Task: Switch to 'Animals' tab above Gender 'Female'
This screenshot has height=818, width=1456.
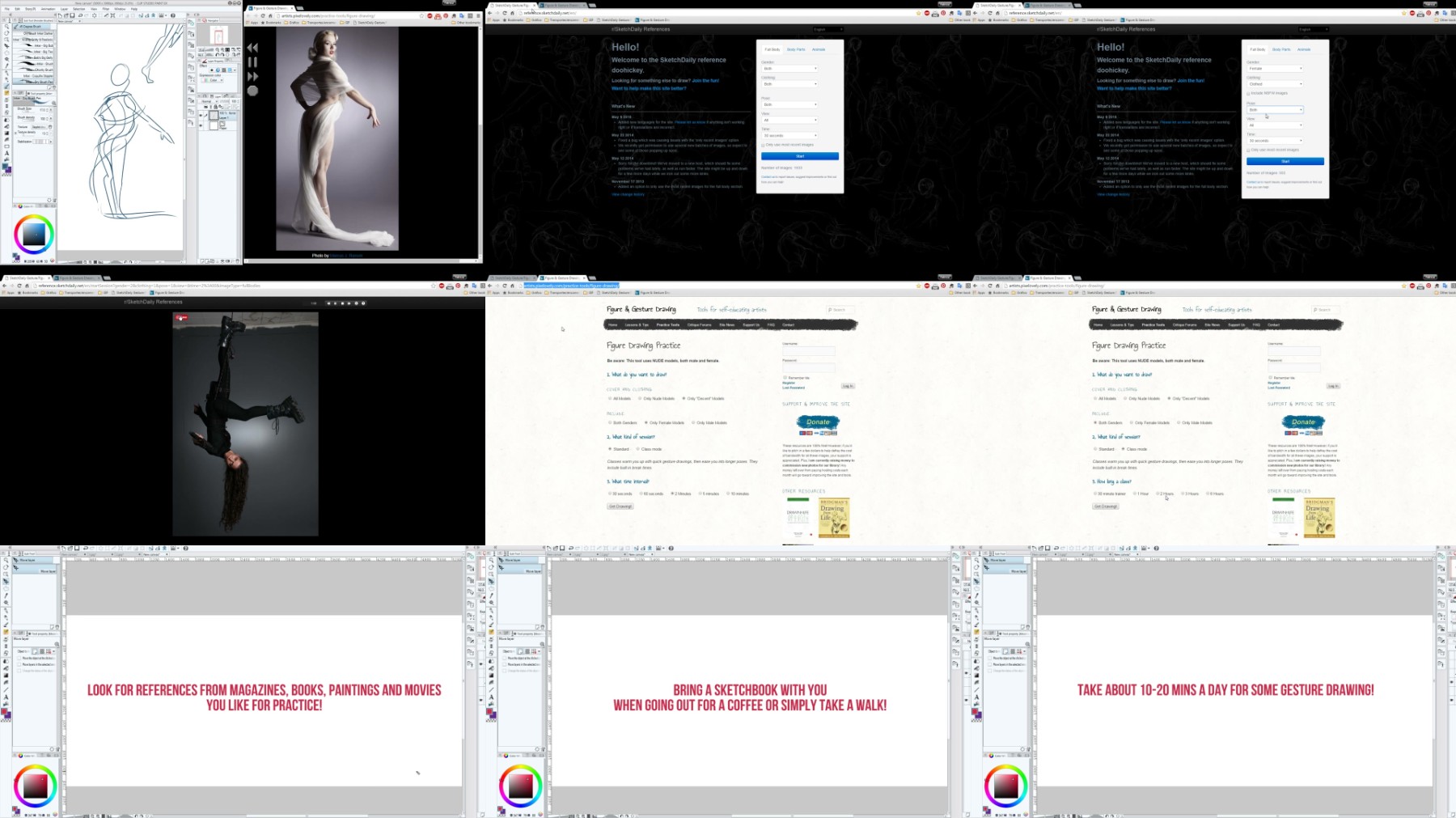Action: click(1304, 49)
